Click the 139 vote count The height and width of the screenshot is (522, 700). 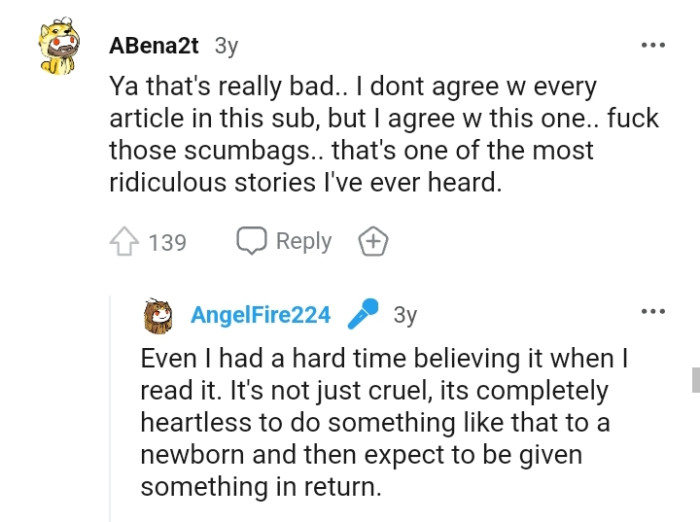click(x=167, y=242)
